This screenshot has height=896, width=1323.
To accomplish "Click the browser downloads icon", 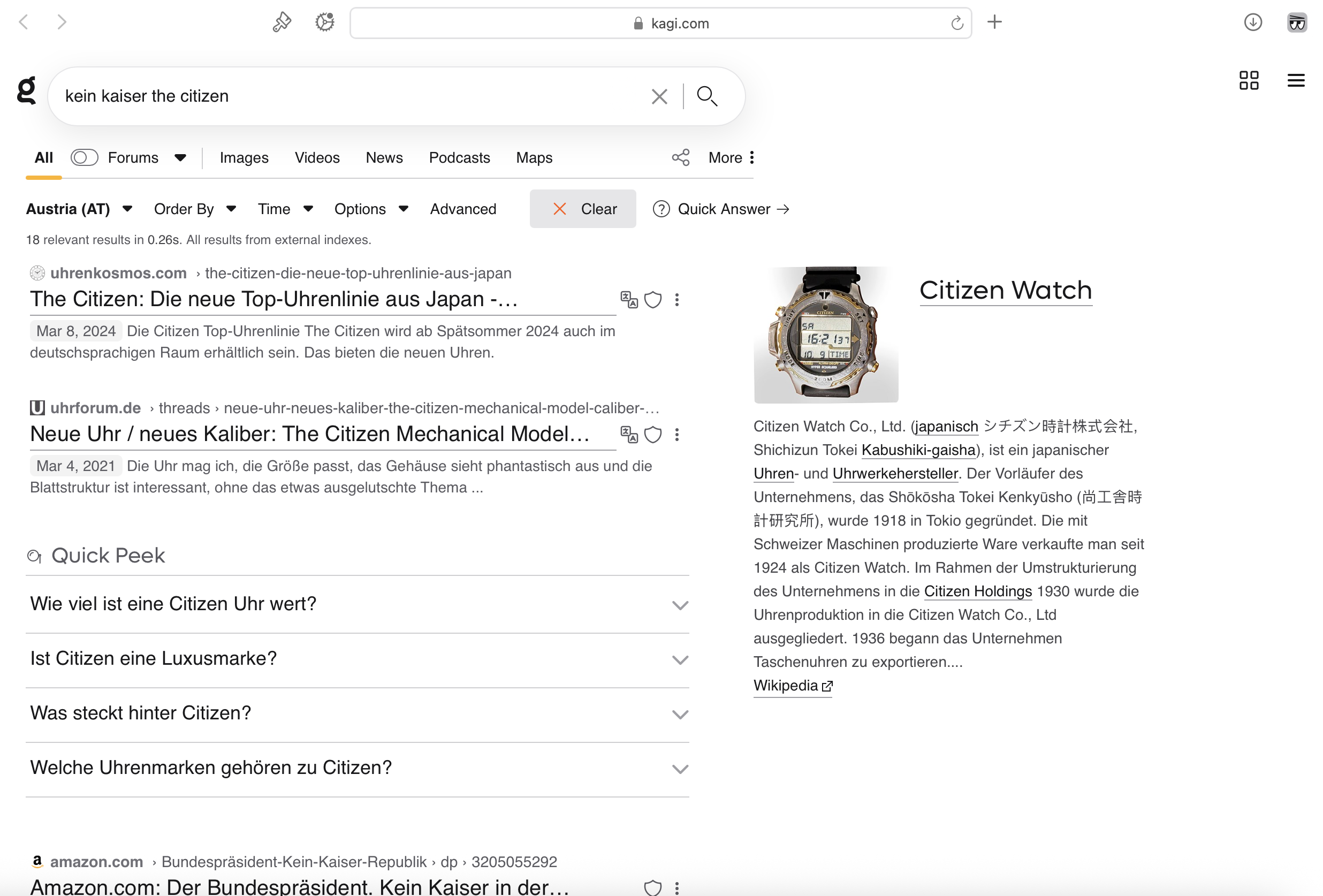I will coord(1252,23).
